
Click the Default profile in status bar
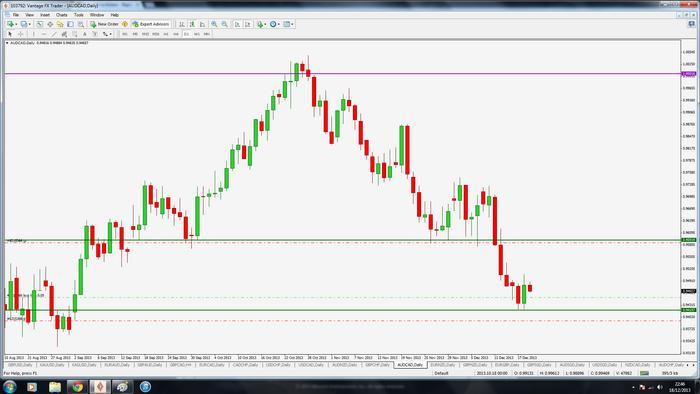coord(441,373)
